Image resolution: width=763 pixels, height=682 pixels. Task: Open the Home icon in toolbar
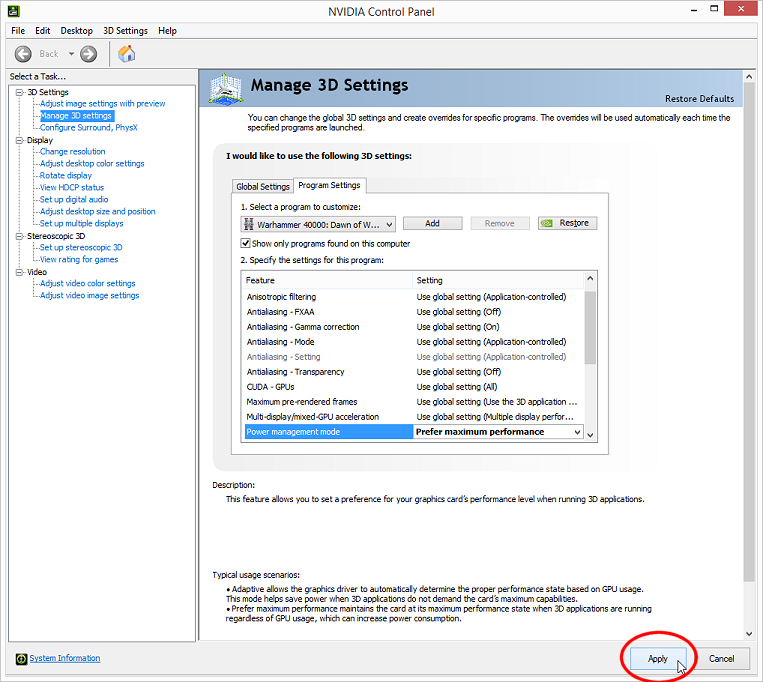[127, 54]
